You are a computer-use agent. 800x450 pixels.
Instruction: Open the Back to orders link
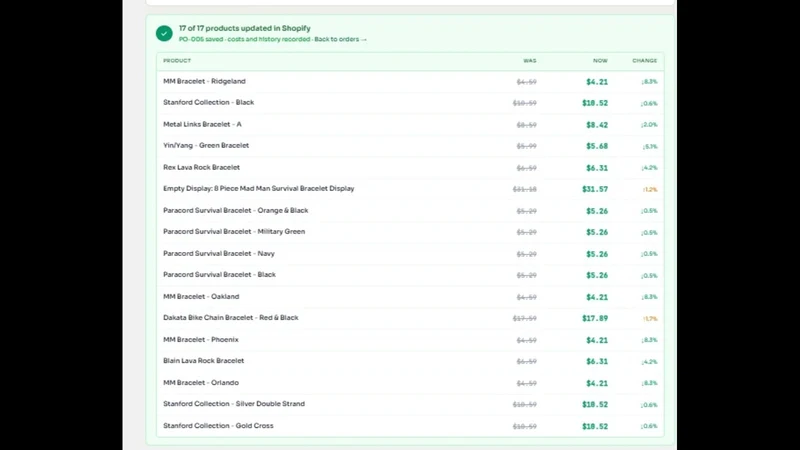coord(340,39)
